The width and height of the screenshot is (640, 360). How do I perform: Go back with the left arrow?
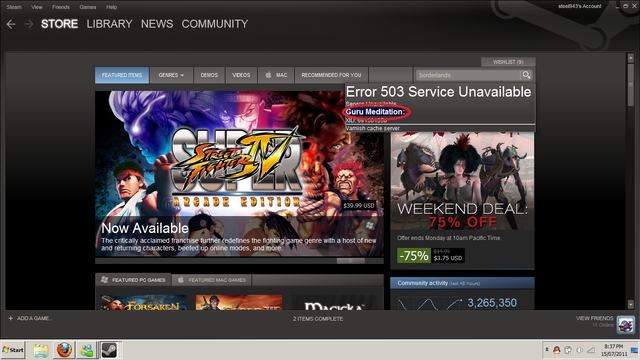[11, 24]
